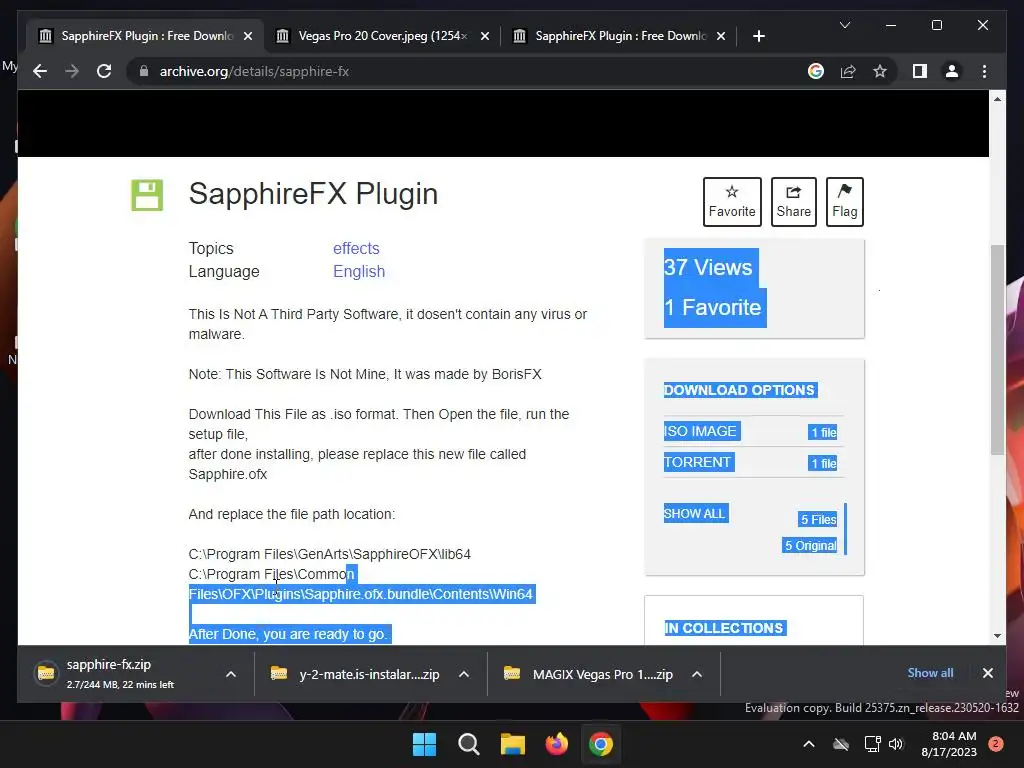Viewport: 1024px width, 768px height.
Task: Open the clock and date panel
Action: 949,744
